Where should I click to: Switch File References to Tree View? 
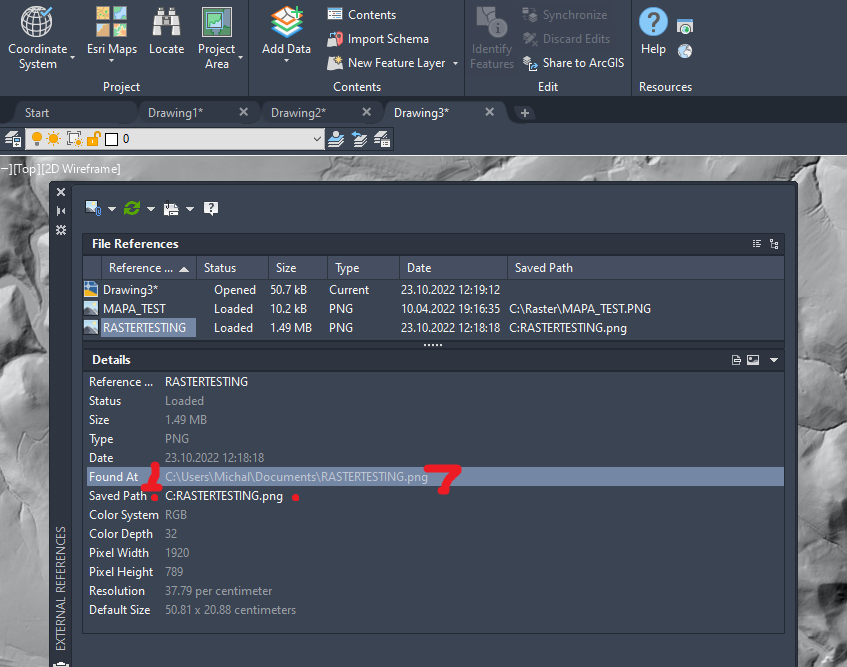tap(774, 243)
